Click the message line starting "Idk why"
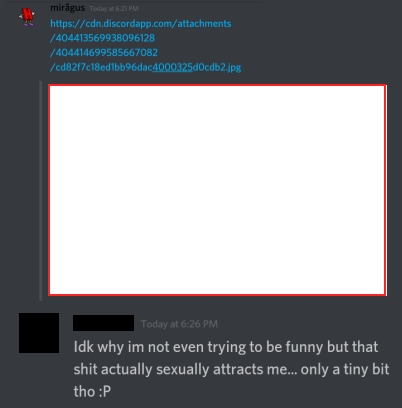This screenshot has height=408, width=402. tap(226, 347)
